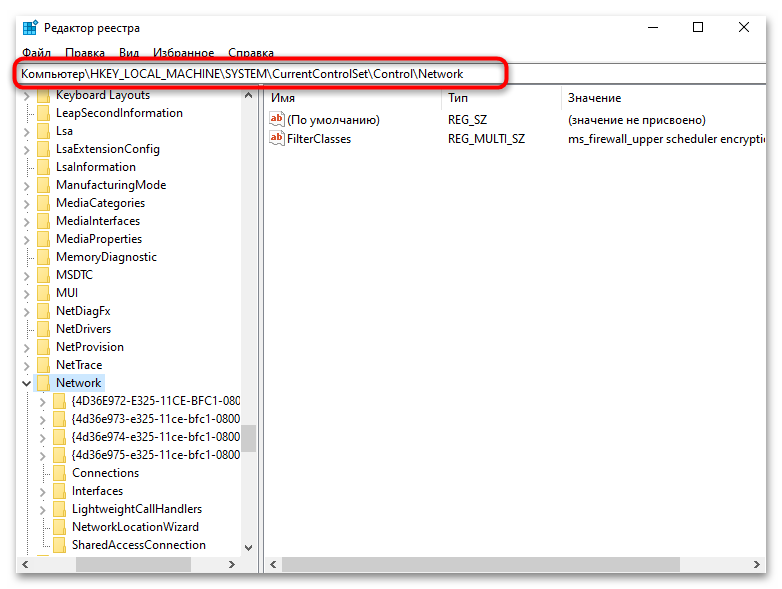782x589 pixels.
Task: Expand the MediaCategories key
Action: tap(27, 204)
